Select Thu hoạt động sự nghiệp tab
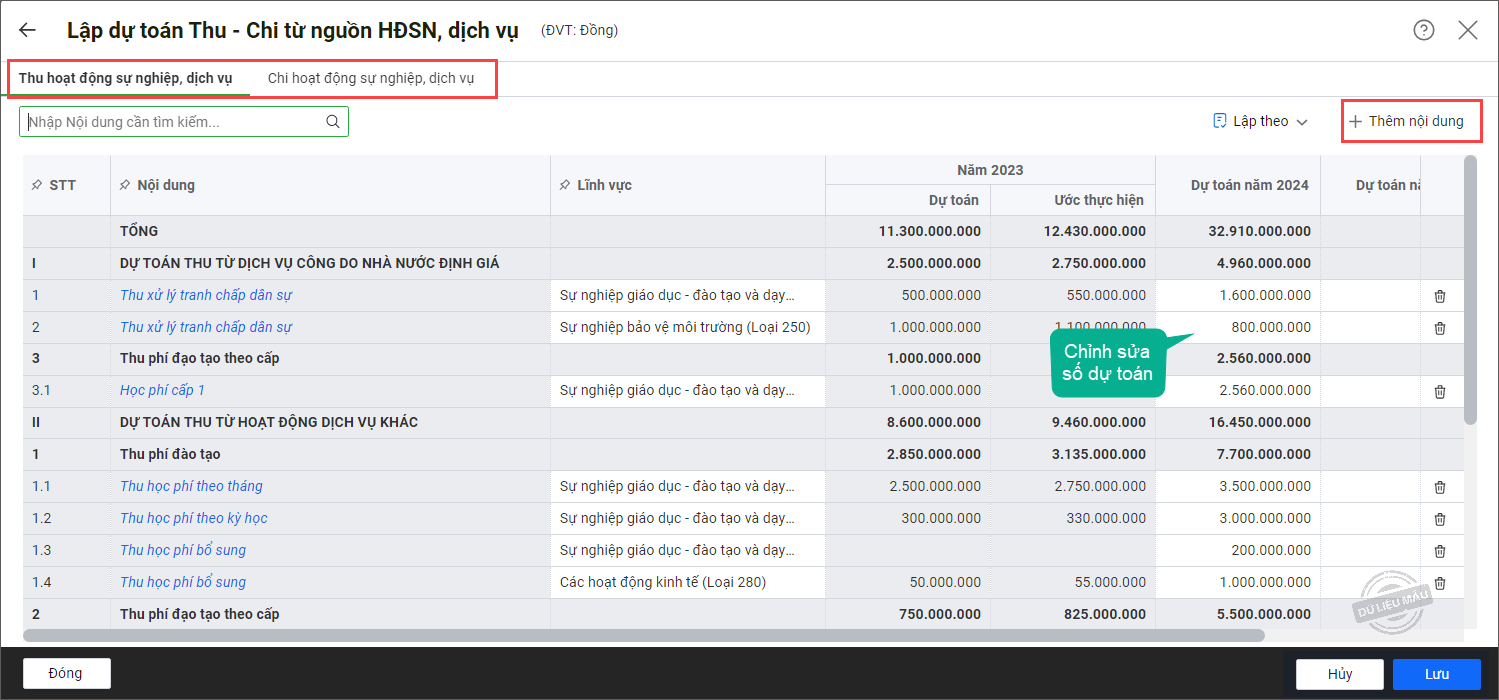The height and width of the screenshot is (700, 1499). (x=126, y=78)
